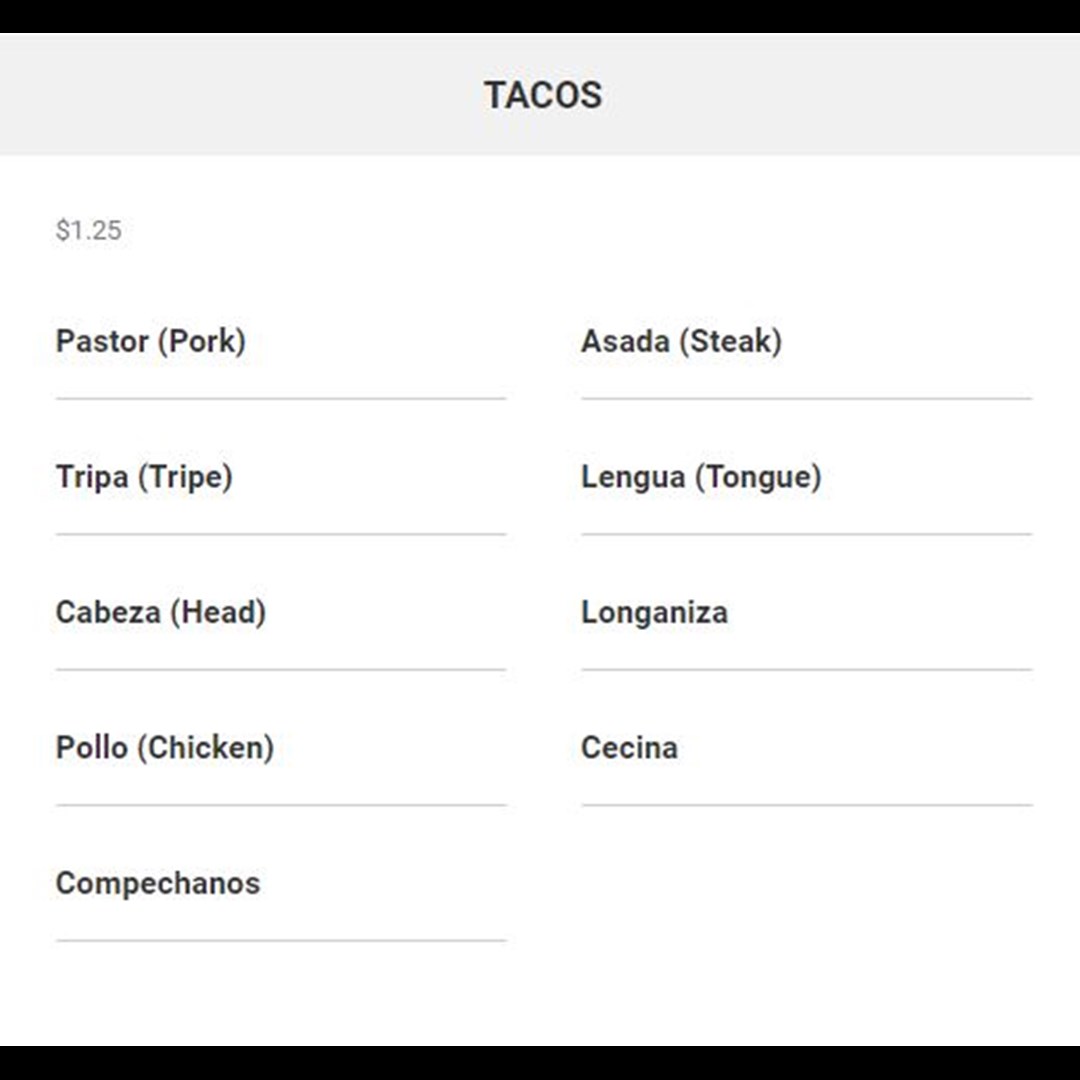
Task: Select the Compechanos taco item
Action: (158, 883)
